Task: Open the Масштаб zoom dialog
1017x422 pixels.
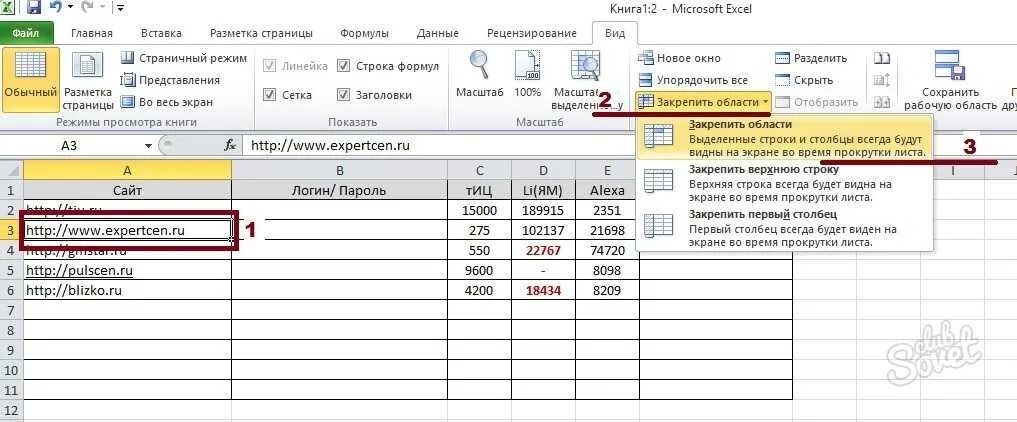Action: click(479, 75)
